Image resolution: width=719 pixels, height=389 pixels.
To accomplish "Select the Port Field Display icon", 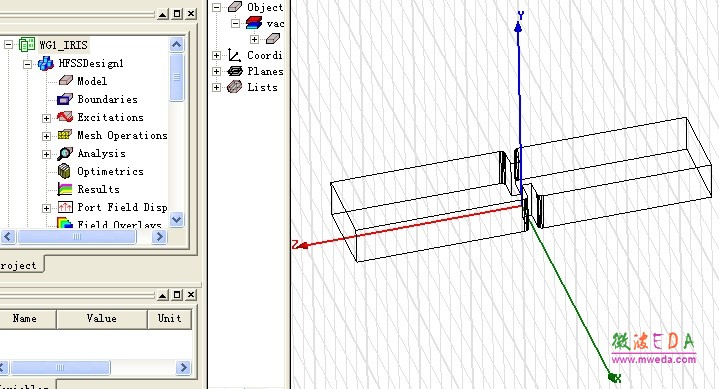I will [65, 207].
